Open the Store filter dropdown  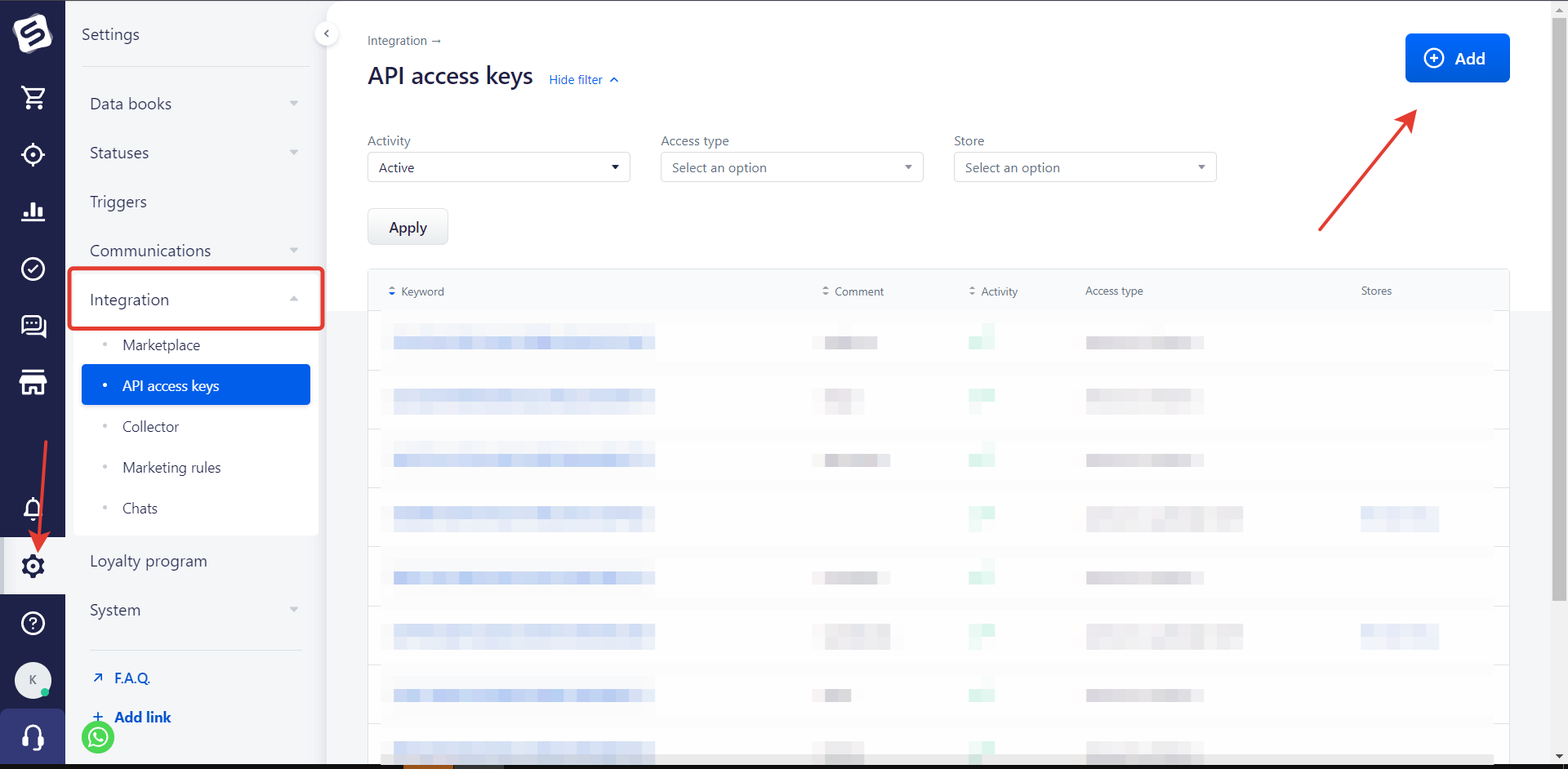pyautogui.click(x=1085, y=167)
